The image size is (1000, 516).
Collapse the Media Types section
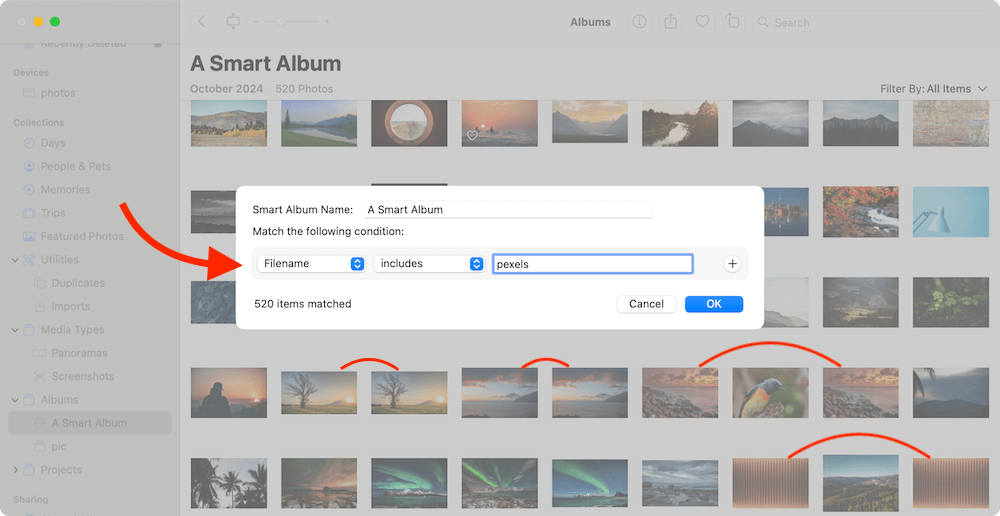(15, 330)
